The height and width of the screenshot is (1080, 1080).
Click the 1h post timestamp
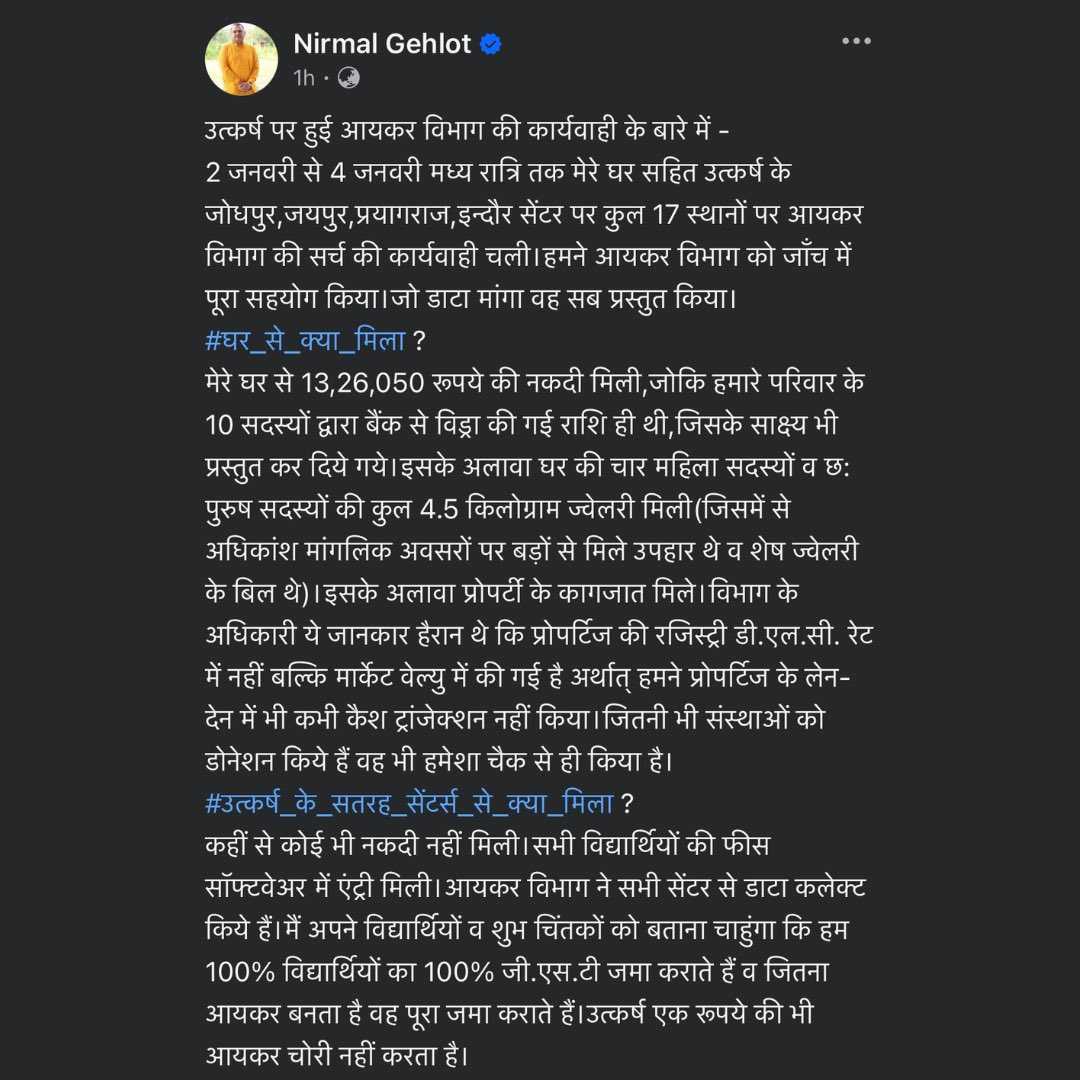[304, 78]
